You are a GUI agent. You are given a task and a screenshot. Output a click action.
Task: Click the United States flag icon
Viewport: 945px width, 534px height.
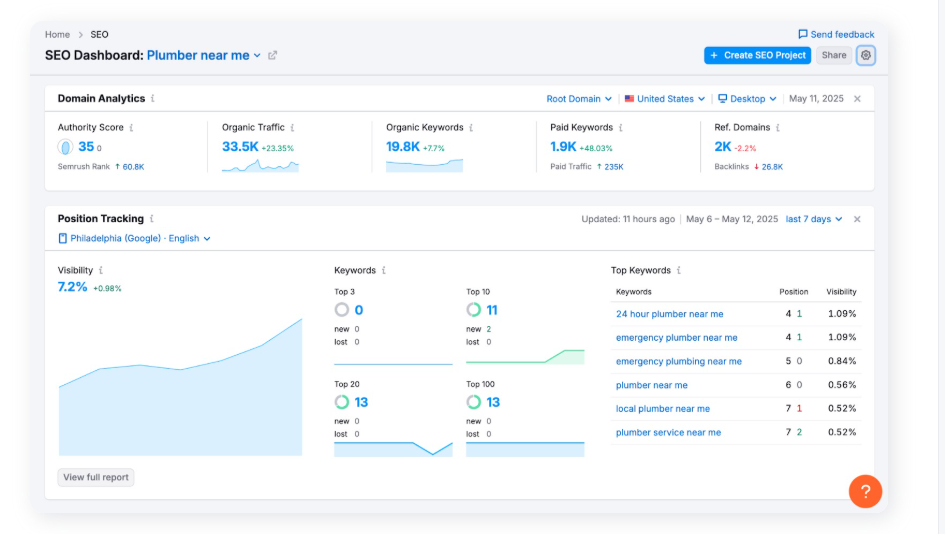click(x=629, y=99)
